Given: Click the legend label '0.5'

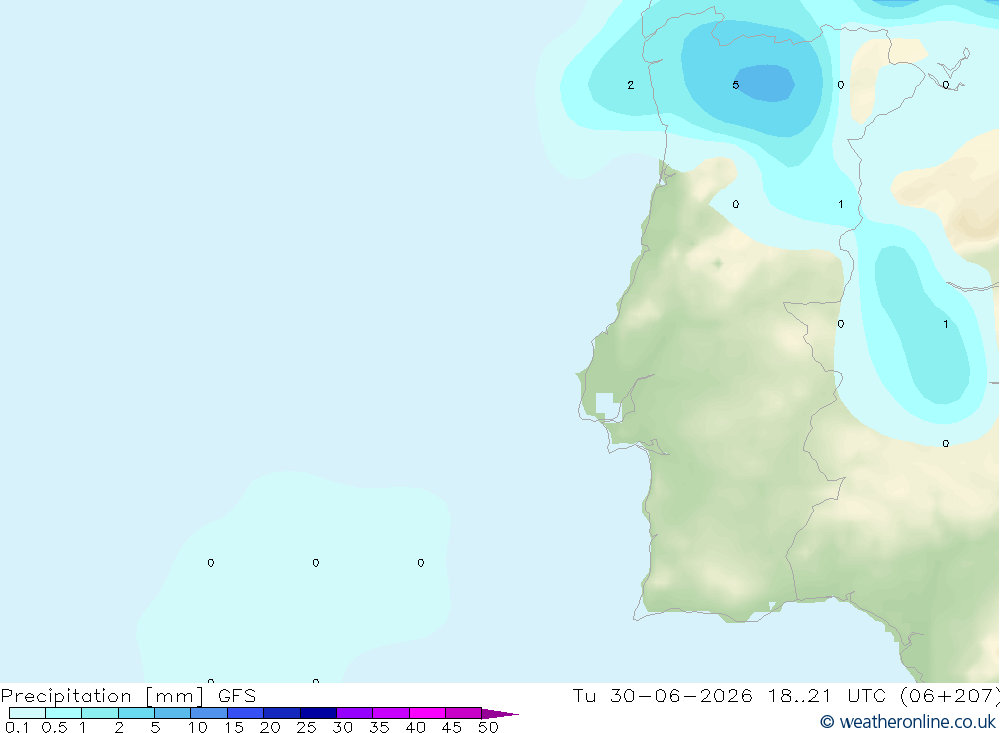Looking at the screenshot, I should pyautogui.click(x=54, y=727).
